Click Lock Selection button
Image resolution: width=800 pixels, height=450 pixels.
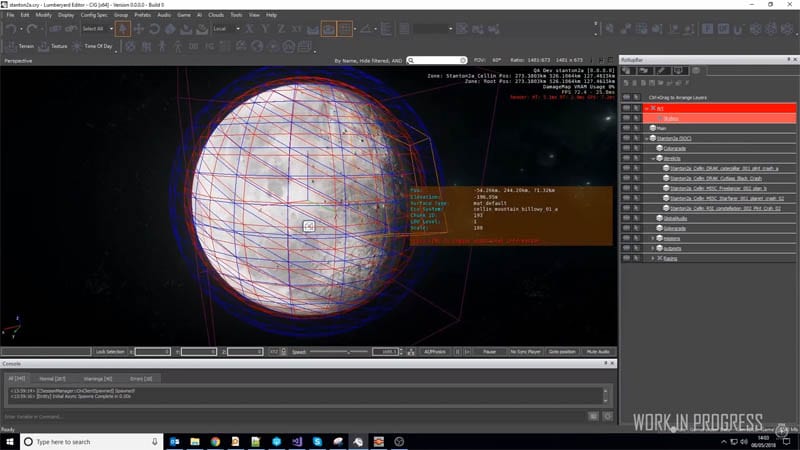tap(110, 352)
